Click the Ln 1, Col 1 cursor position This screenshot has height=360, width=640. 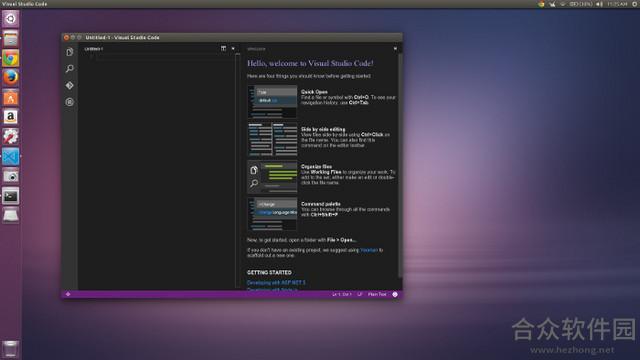pos(342,294)
